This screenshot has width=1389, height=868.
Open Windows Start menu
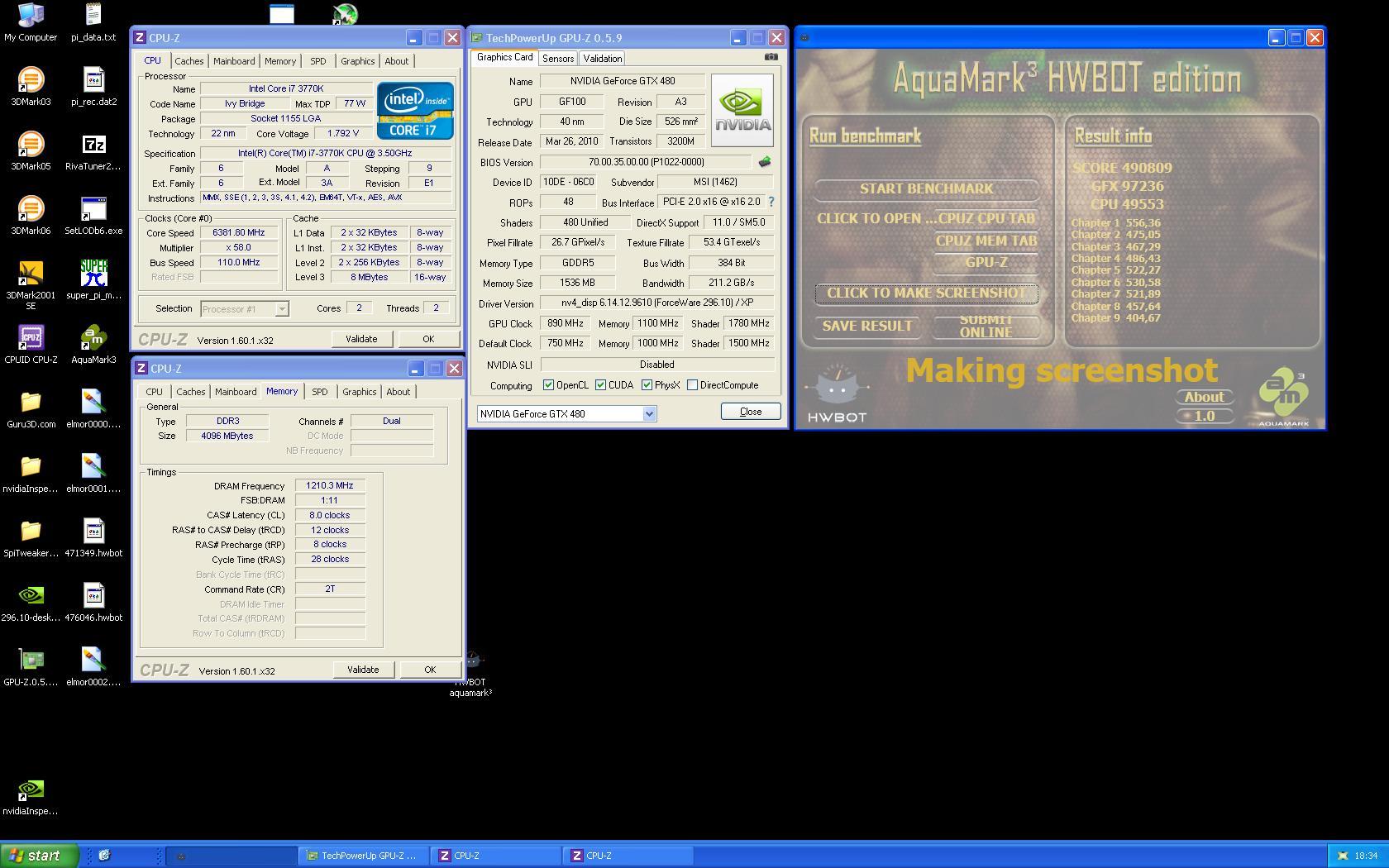40,856
